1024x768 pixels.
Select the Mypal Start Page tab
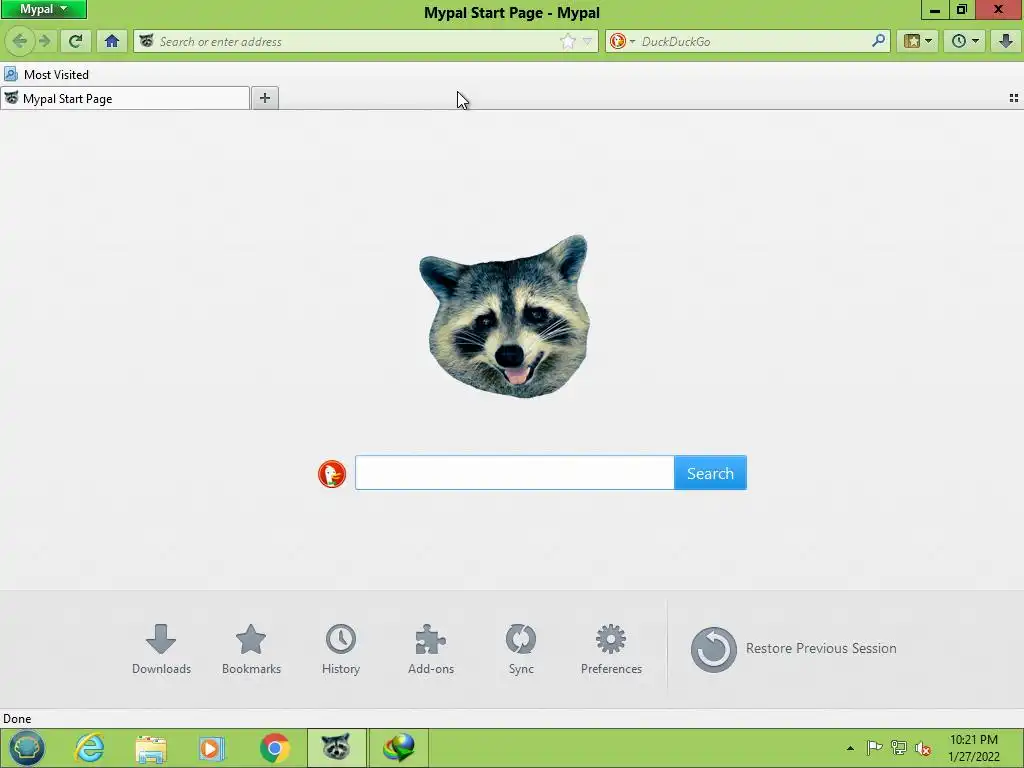tap(125, 99)
